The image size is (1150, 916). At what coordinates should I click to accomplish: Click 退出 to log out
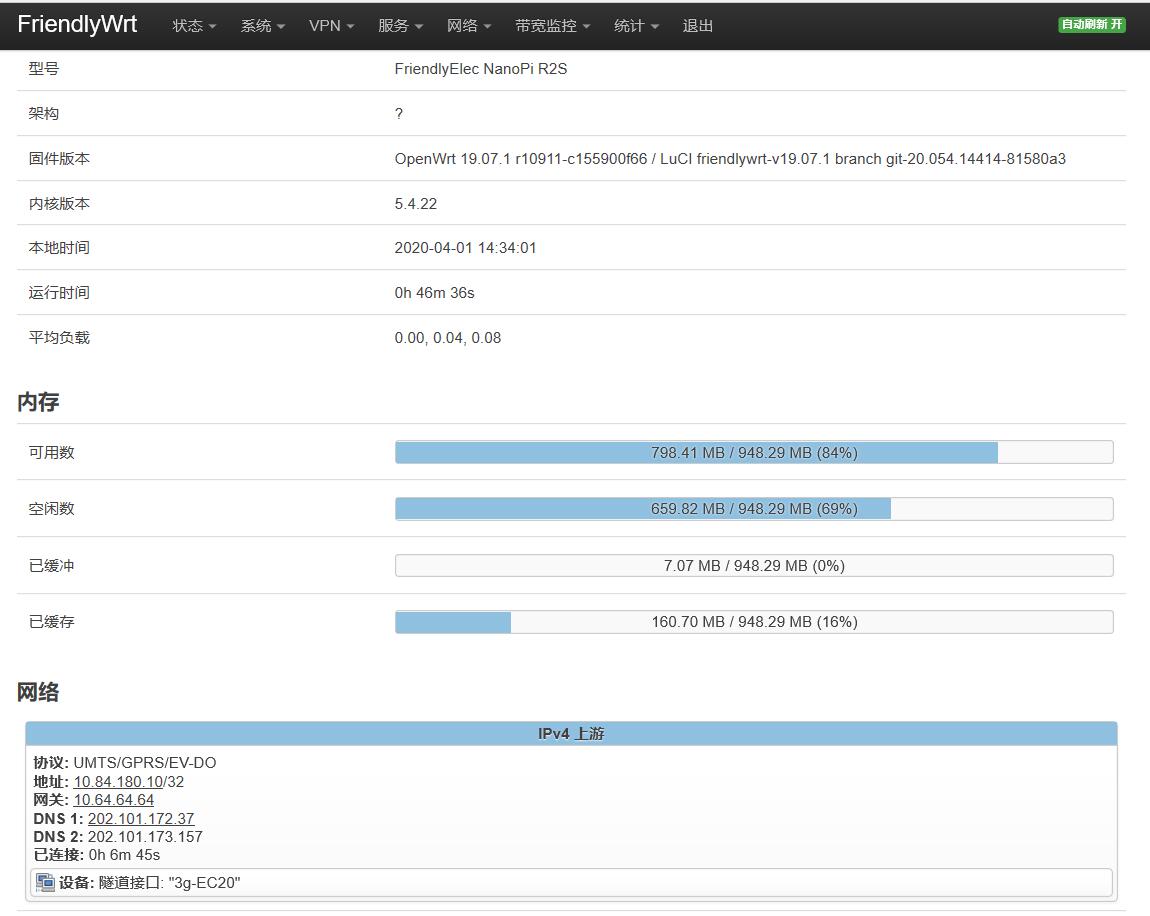(697, 26)
